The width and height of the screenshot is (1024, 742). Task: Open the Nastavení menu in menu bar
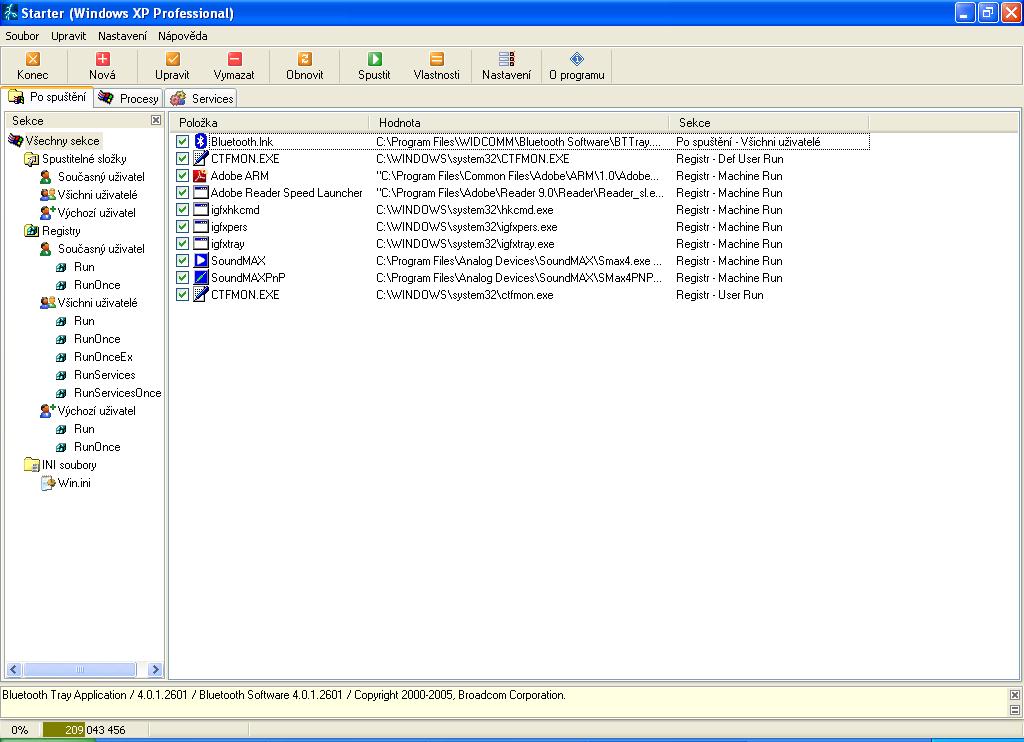click(x=122, y=36)
